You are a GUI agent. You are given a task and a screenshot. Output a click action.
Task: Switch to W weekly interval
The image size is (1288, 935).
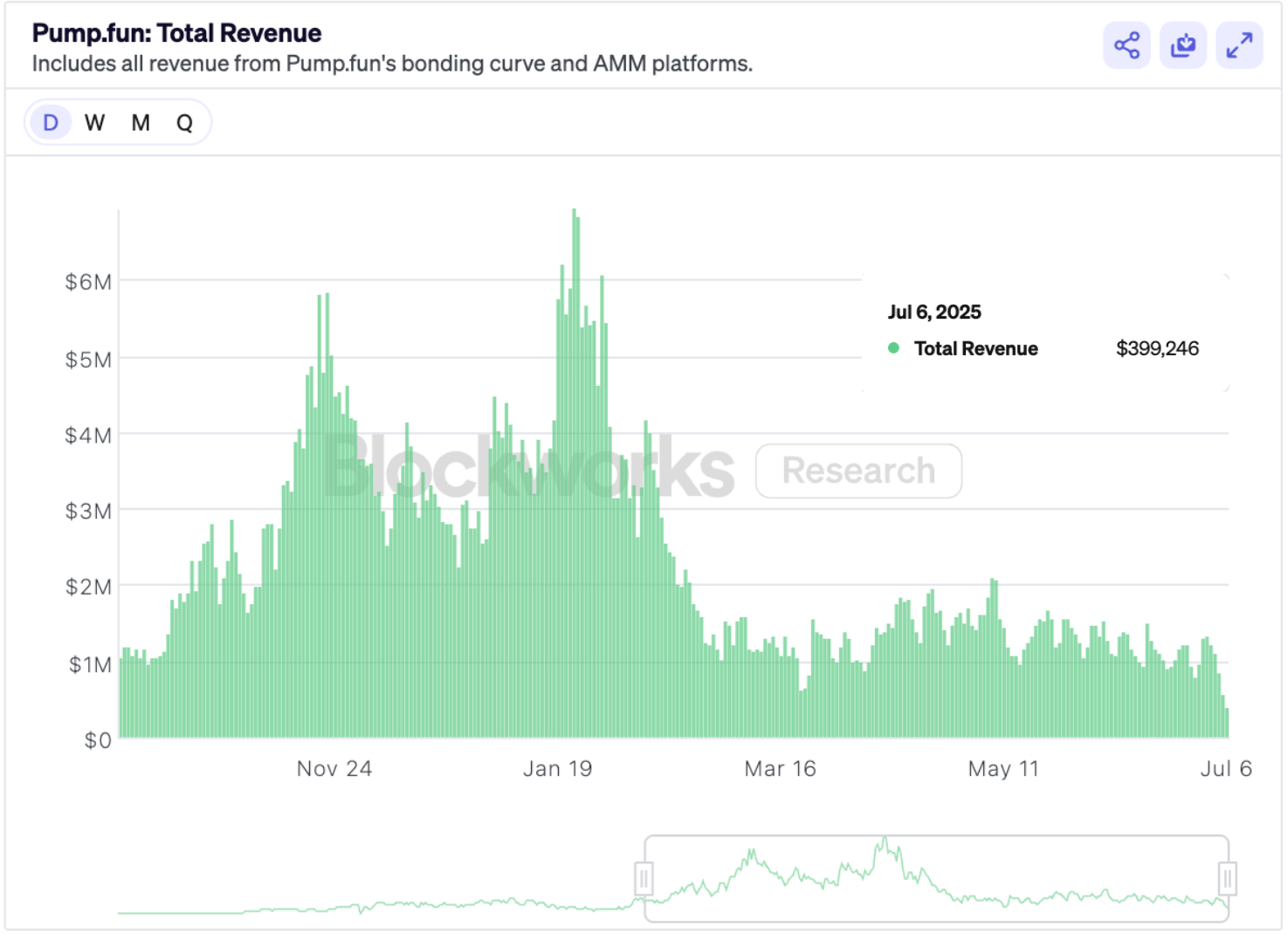click(94, 122)
